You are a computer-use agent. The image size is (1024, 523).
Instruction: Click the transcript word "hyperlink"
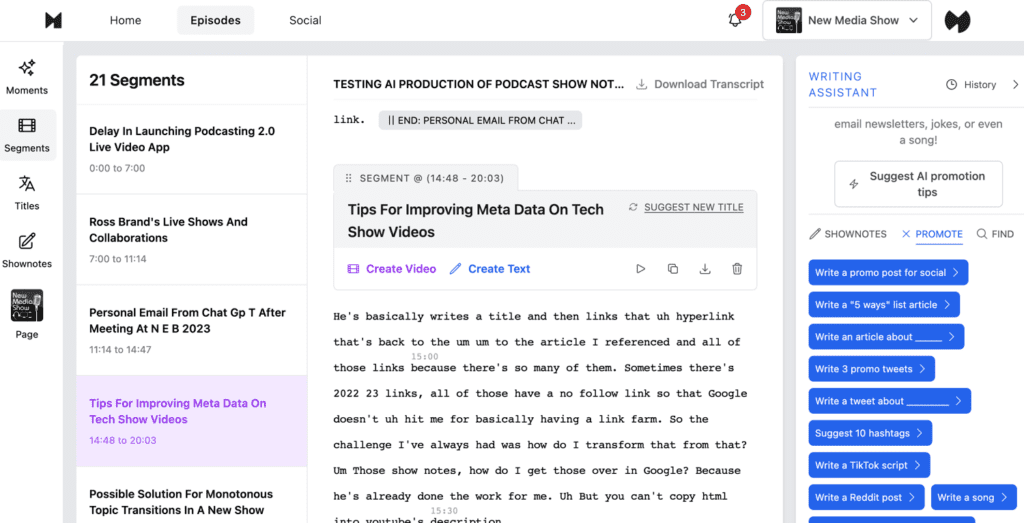pos(705,317)
